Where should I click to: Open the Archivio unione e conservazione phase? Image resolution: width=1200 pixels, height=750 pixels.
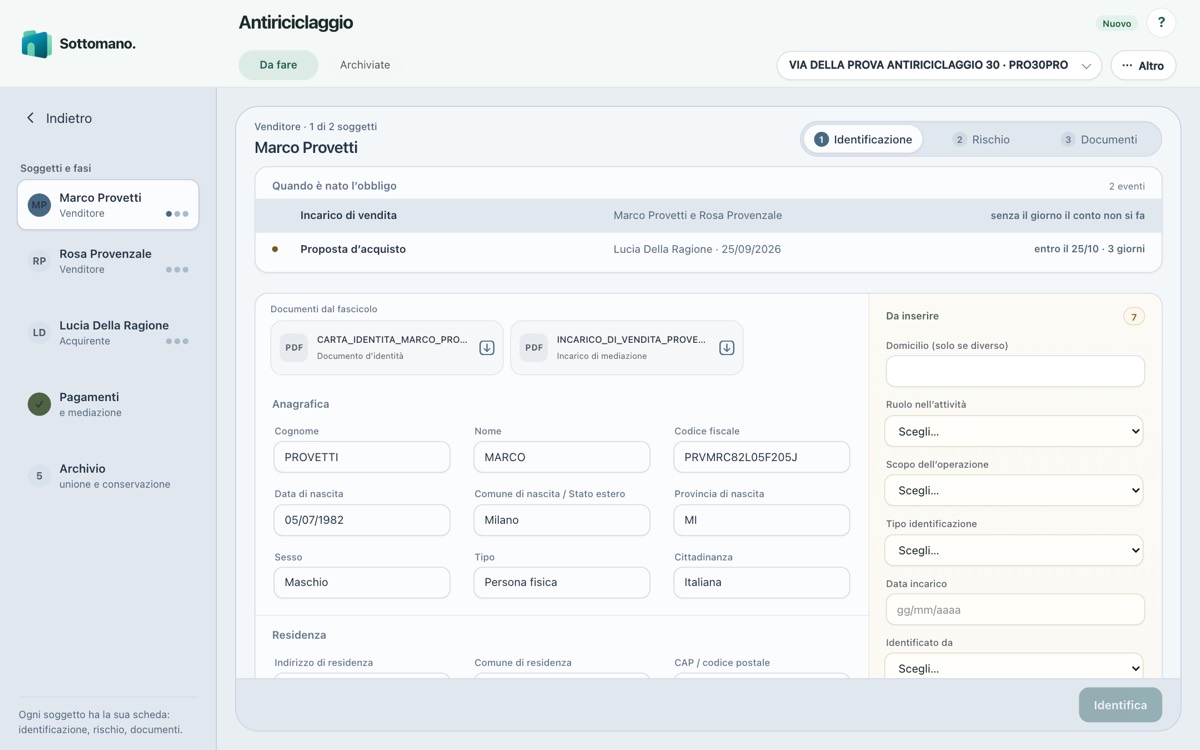point(108,476)
